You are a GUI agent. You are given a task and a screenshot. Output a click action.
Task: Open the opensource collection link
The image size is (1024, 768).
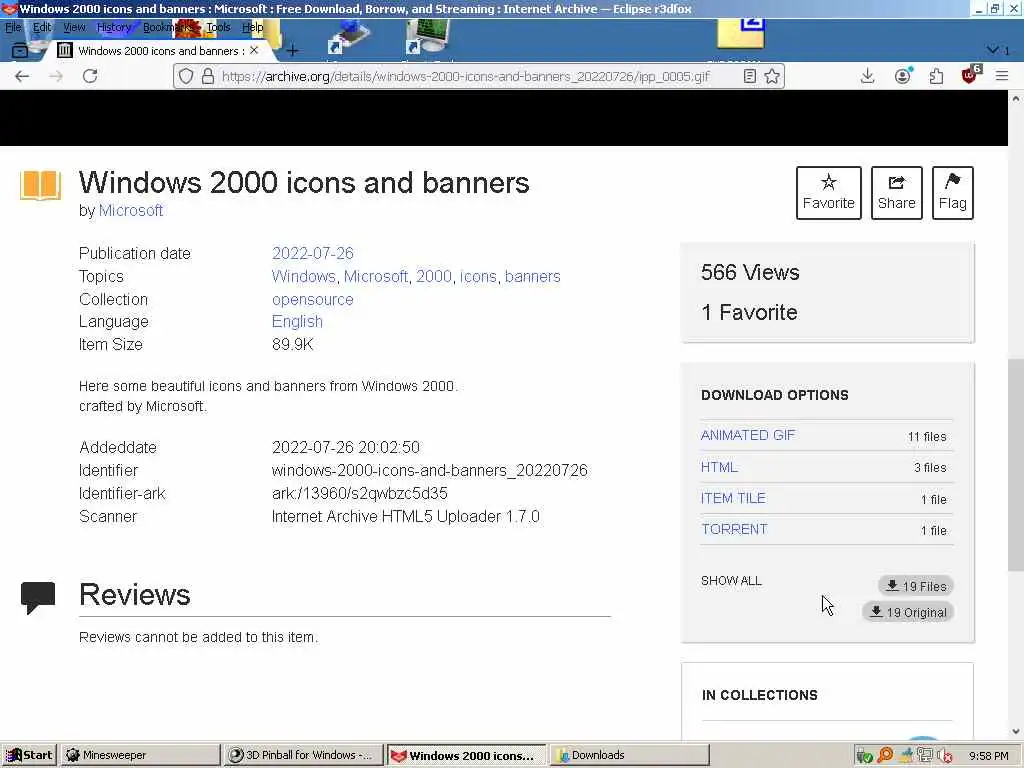[x=312, y=299]
